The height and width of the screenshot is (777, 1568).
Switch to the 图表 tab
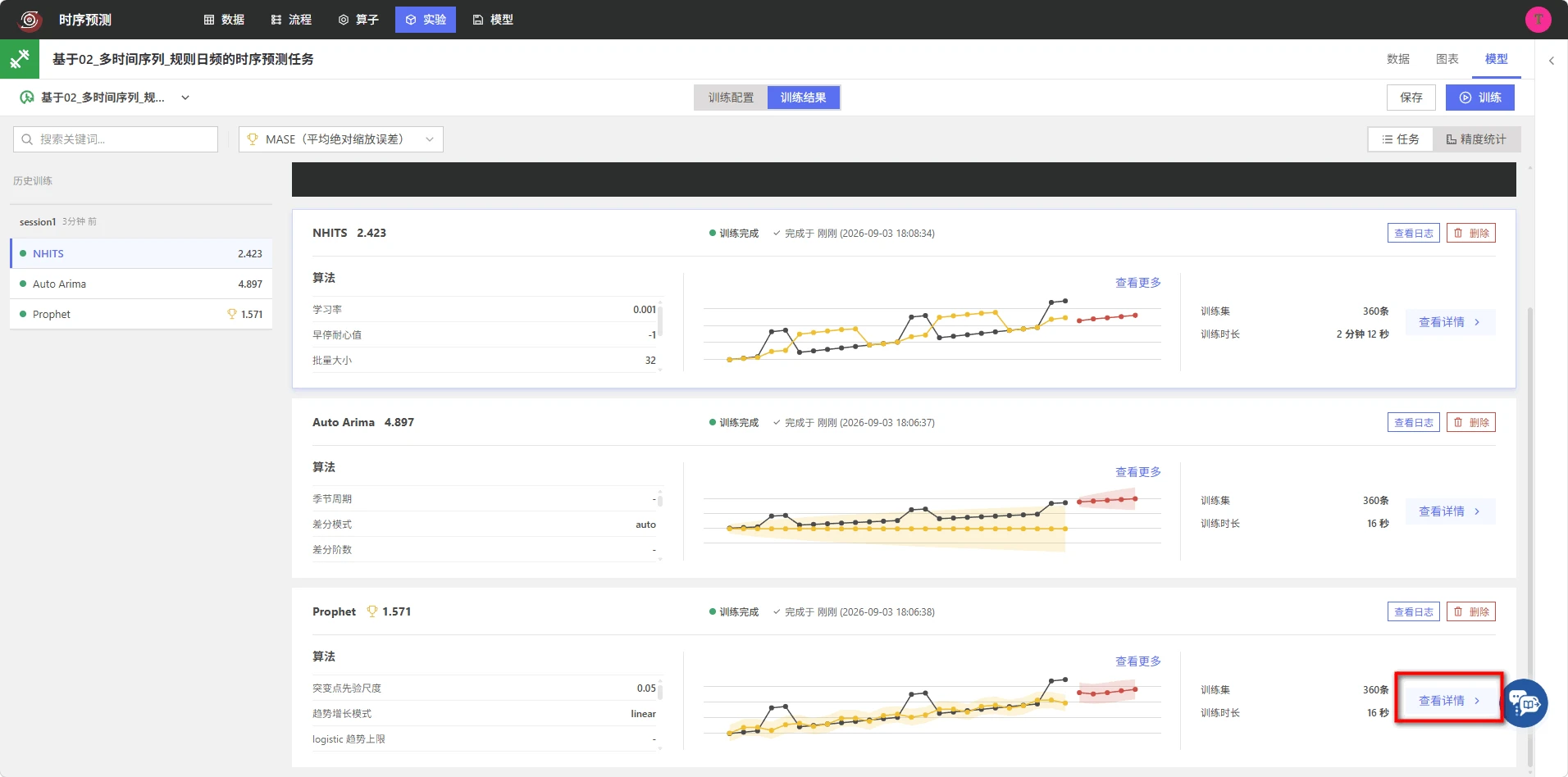1447,59
